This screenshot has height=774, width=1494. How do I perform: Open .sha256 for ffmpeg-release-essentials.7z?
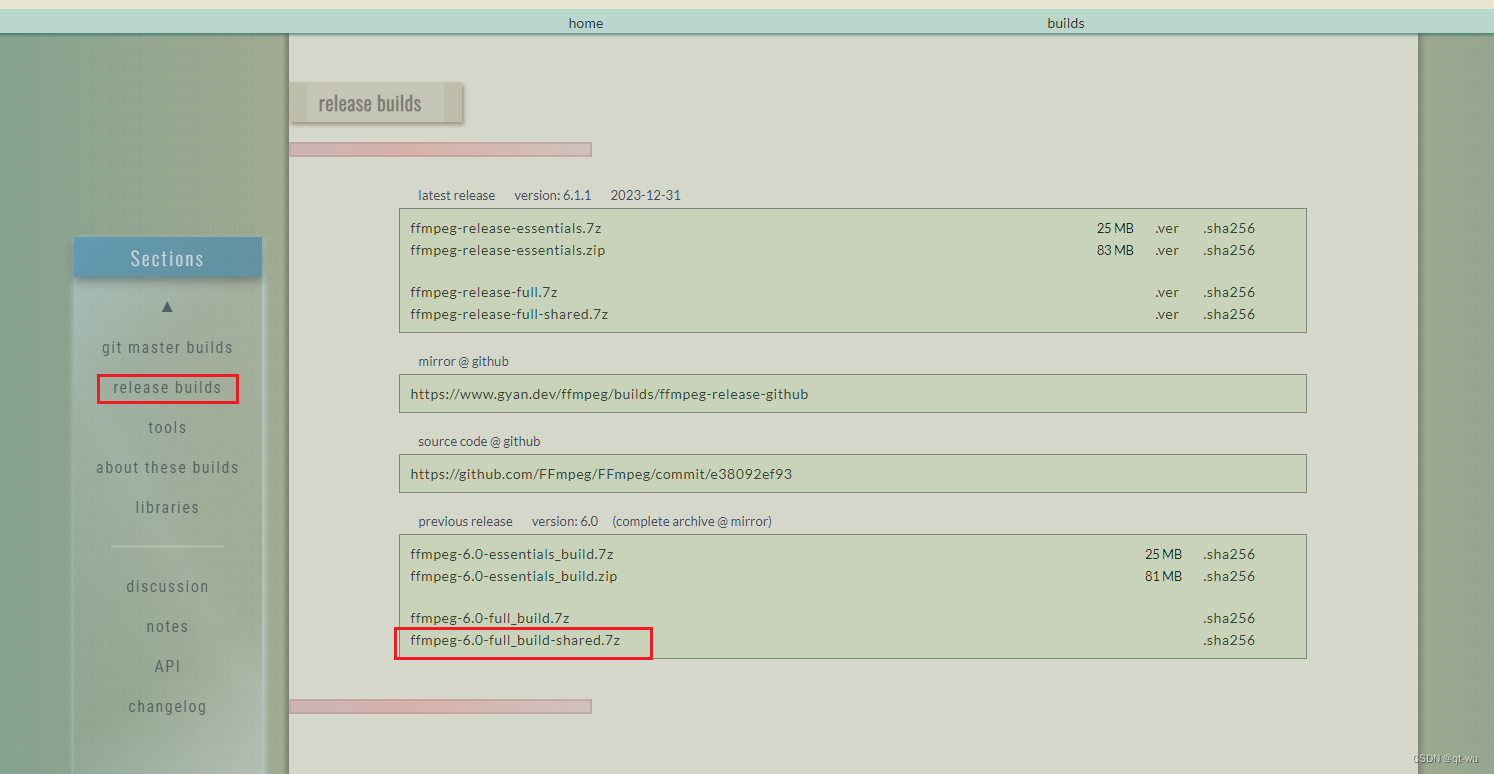(x=1229, y=229)
